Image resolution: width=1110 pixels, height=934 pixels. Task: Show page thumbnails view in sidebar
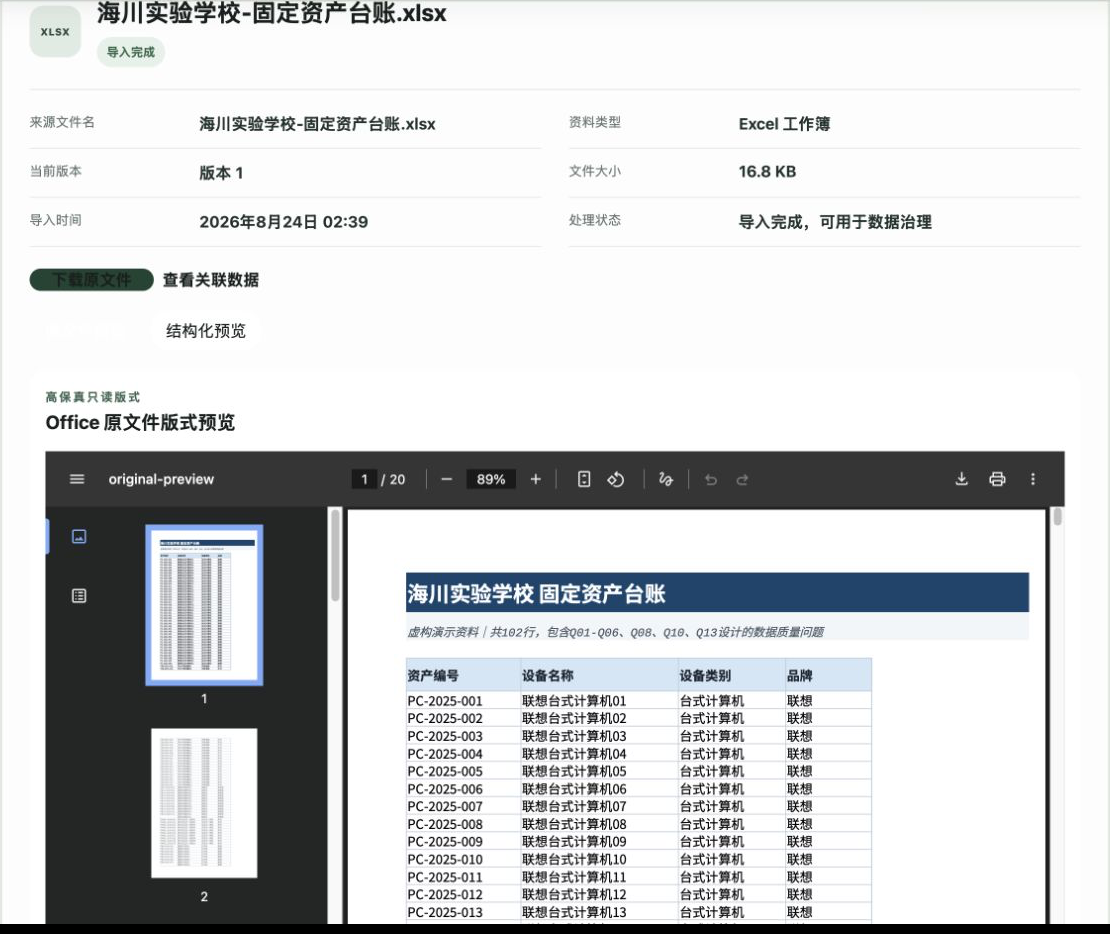[x=79, y=537]
